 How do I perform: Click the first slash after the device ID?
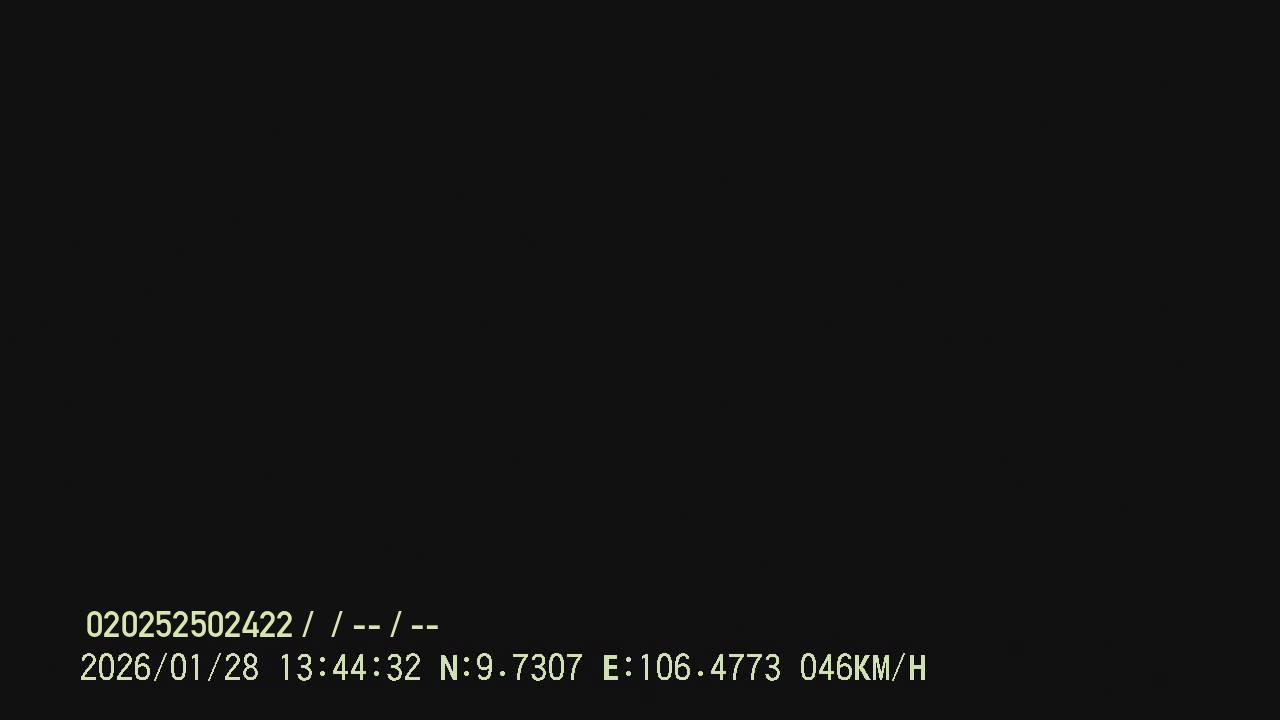pyautogui.click(x=308, y=626)
